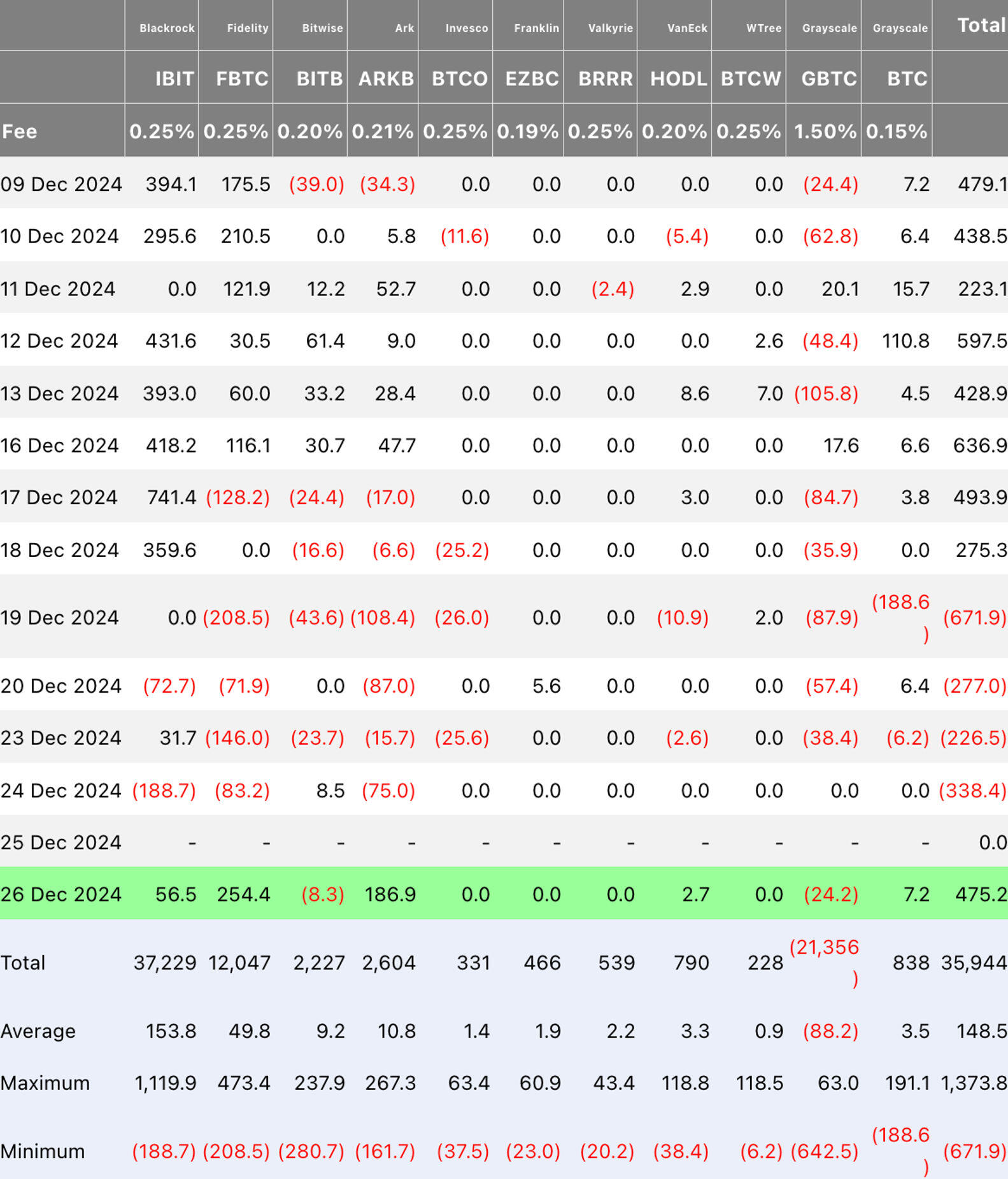1008x1179 pixels.
Task: Click the Blackrock issuer label
Action: click(167, 28)
